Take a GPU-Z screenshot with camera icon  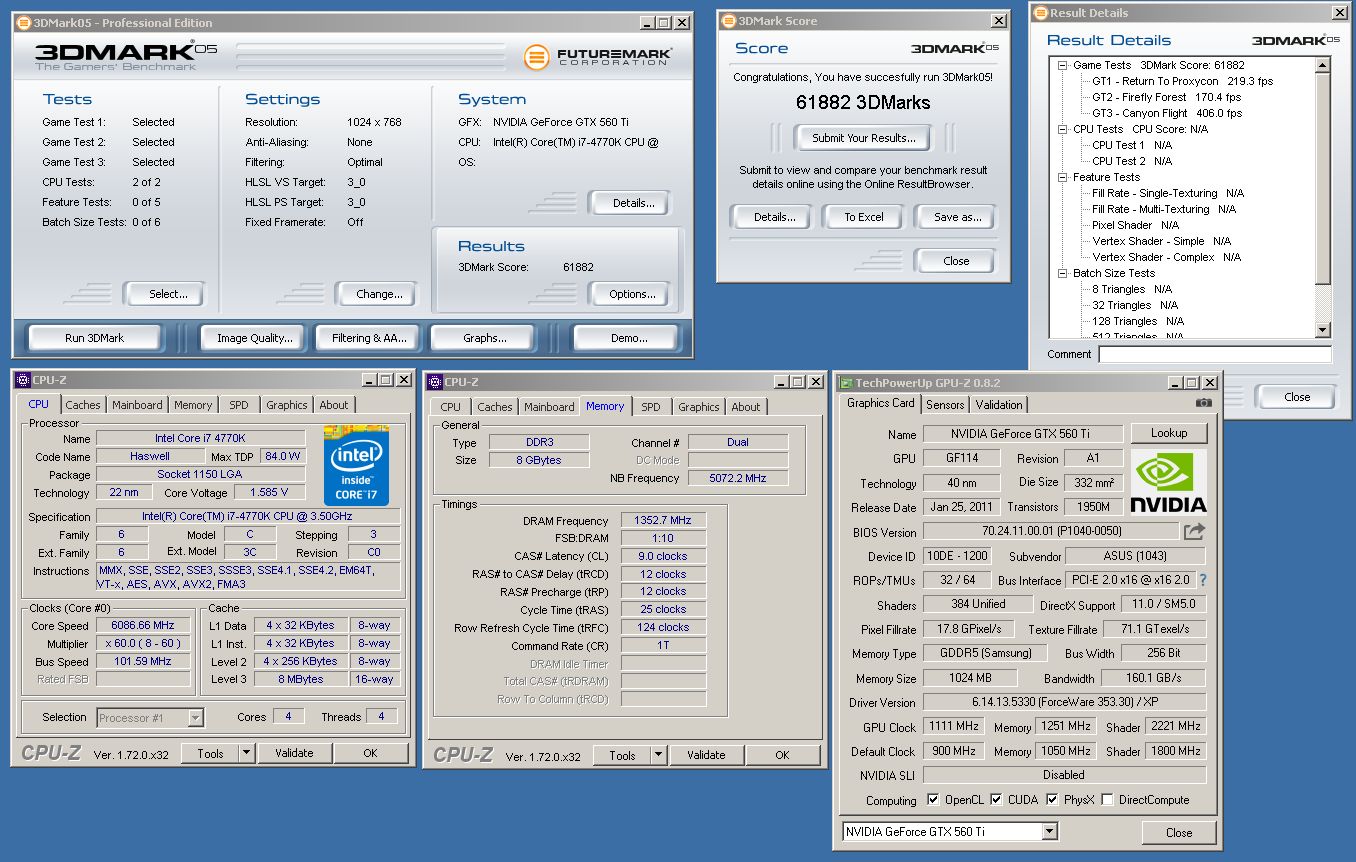pyautogui.click(x=1203, y=403)
